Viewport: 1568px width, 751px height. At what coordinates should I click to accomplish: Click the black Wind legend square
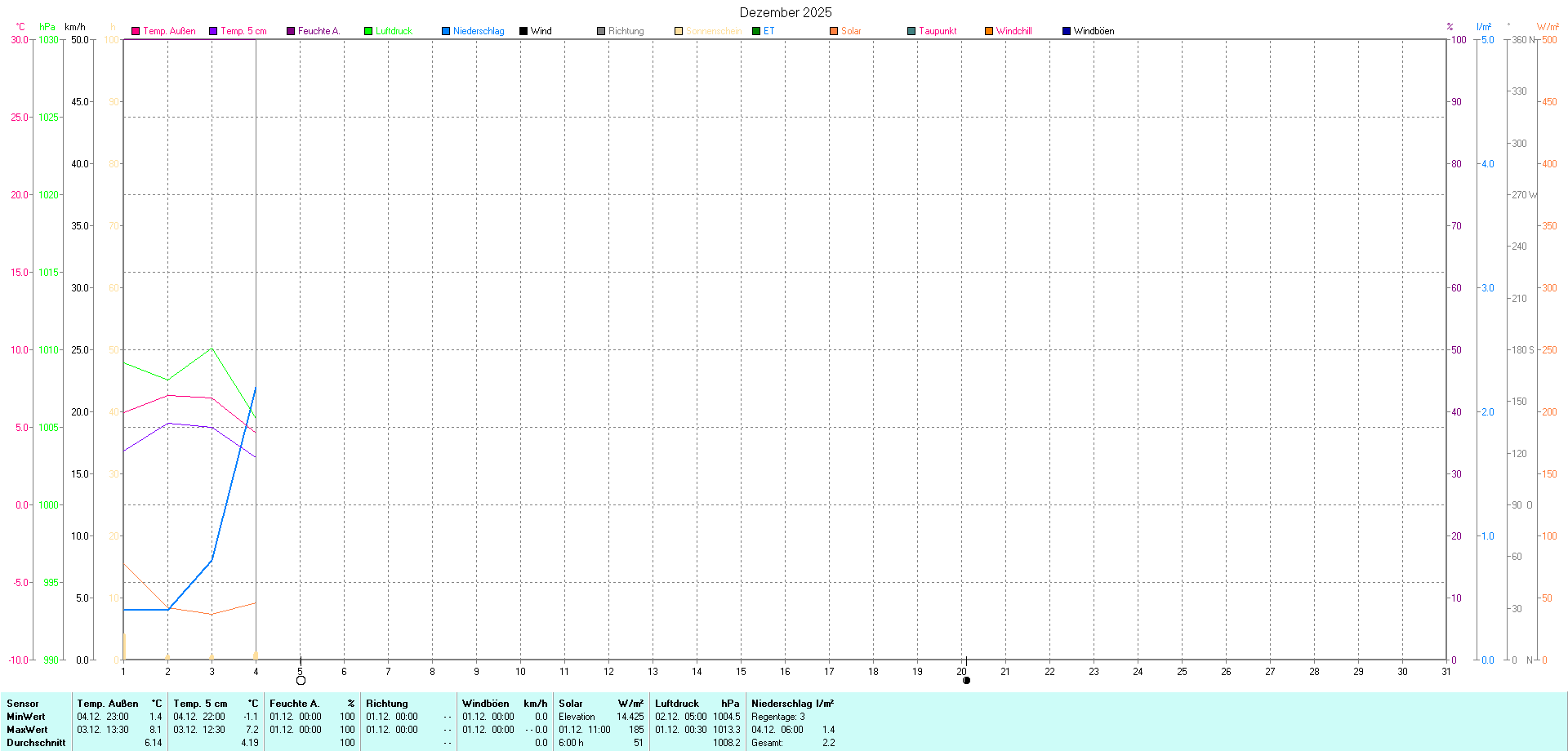(523, 31)
